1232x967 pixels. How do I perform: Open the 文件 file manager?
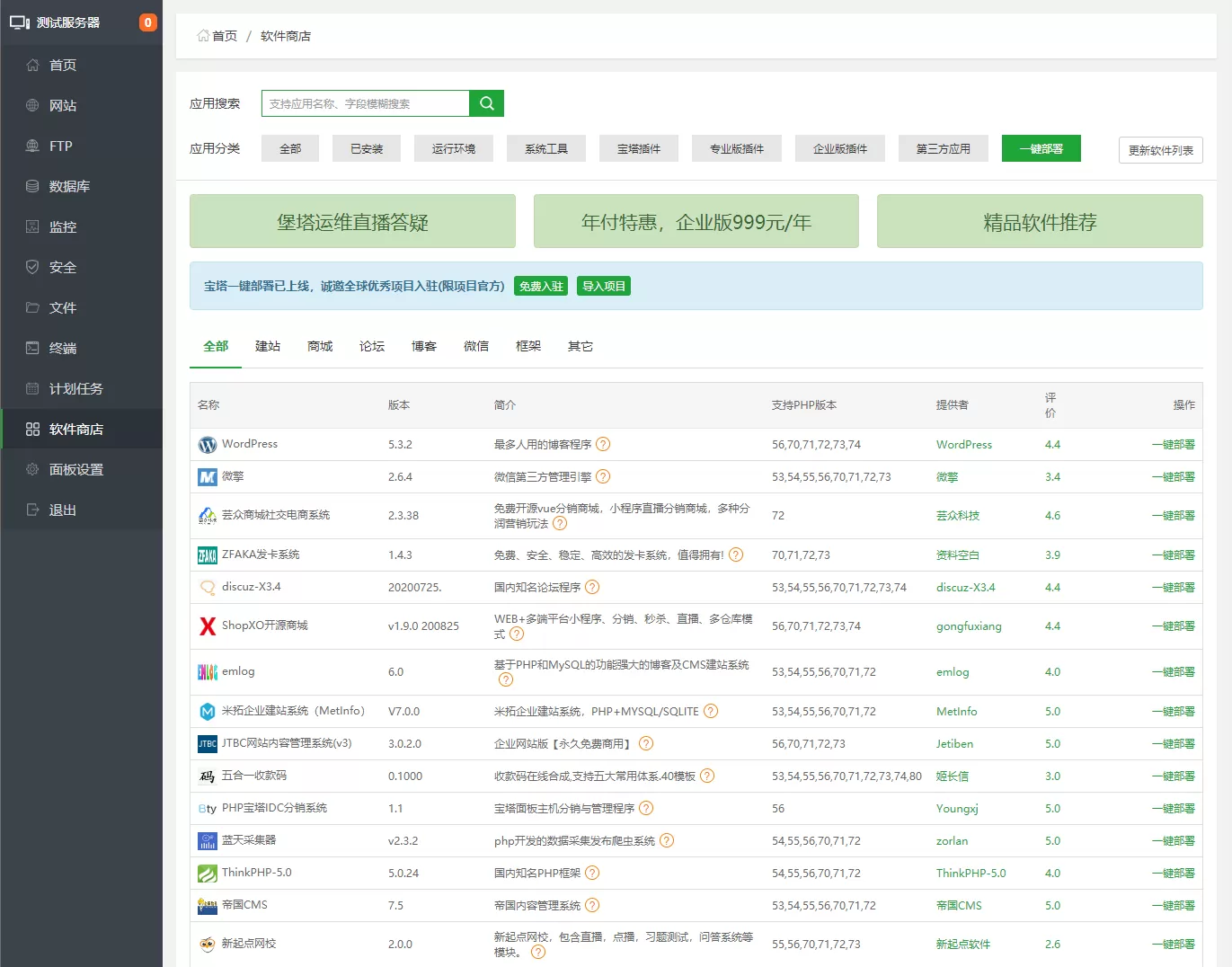[61, 307]
